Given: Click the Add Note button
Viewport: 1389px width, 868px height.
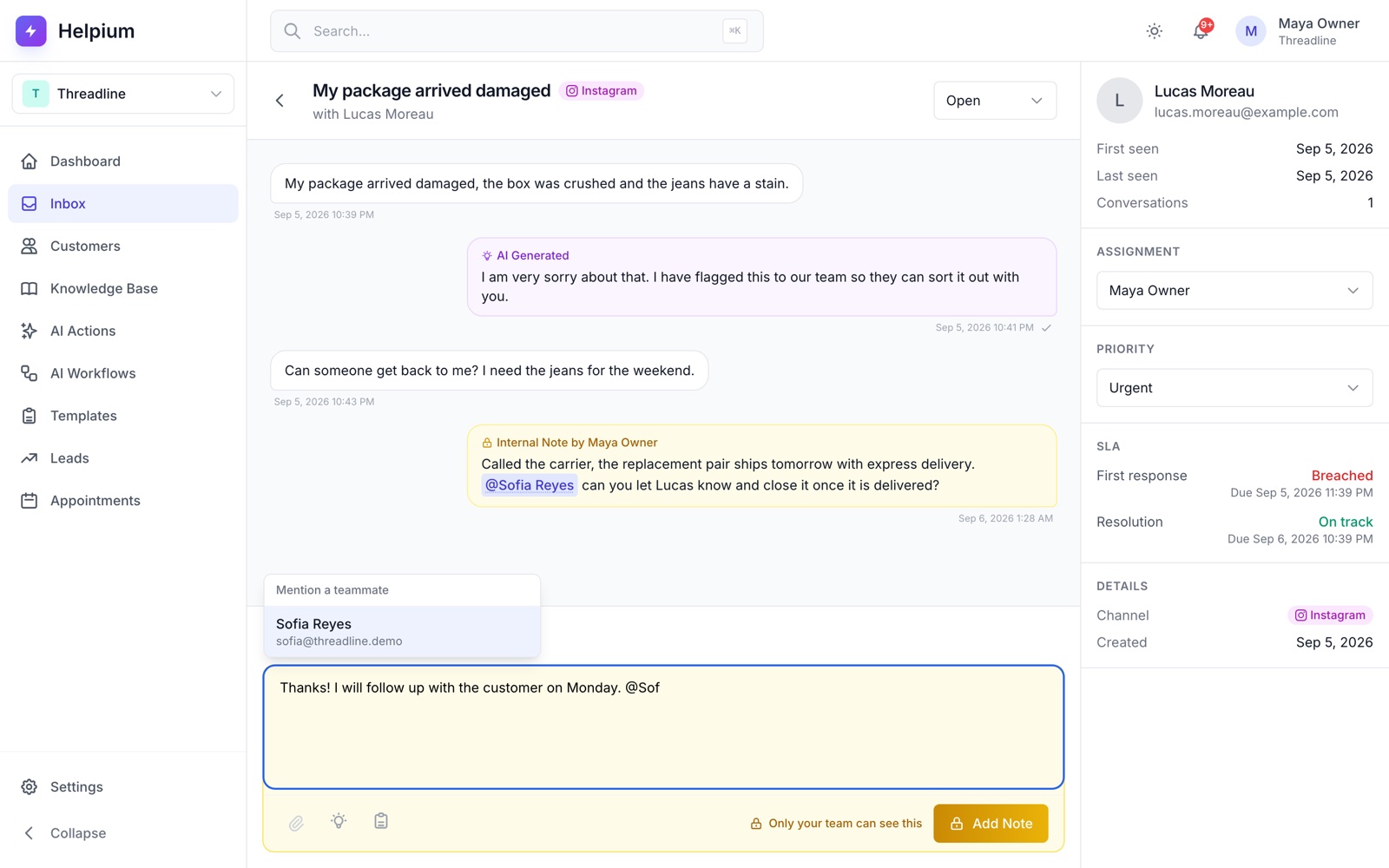Looking at the screenshot, I should 991,824.
